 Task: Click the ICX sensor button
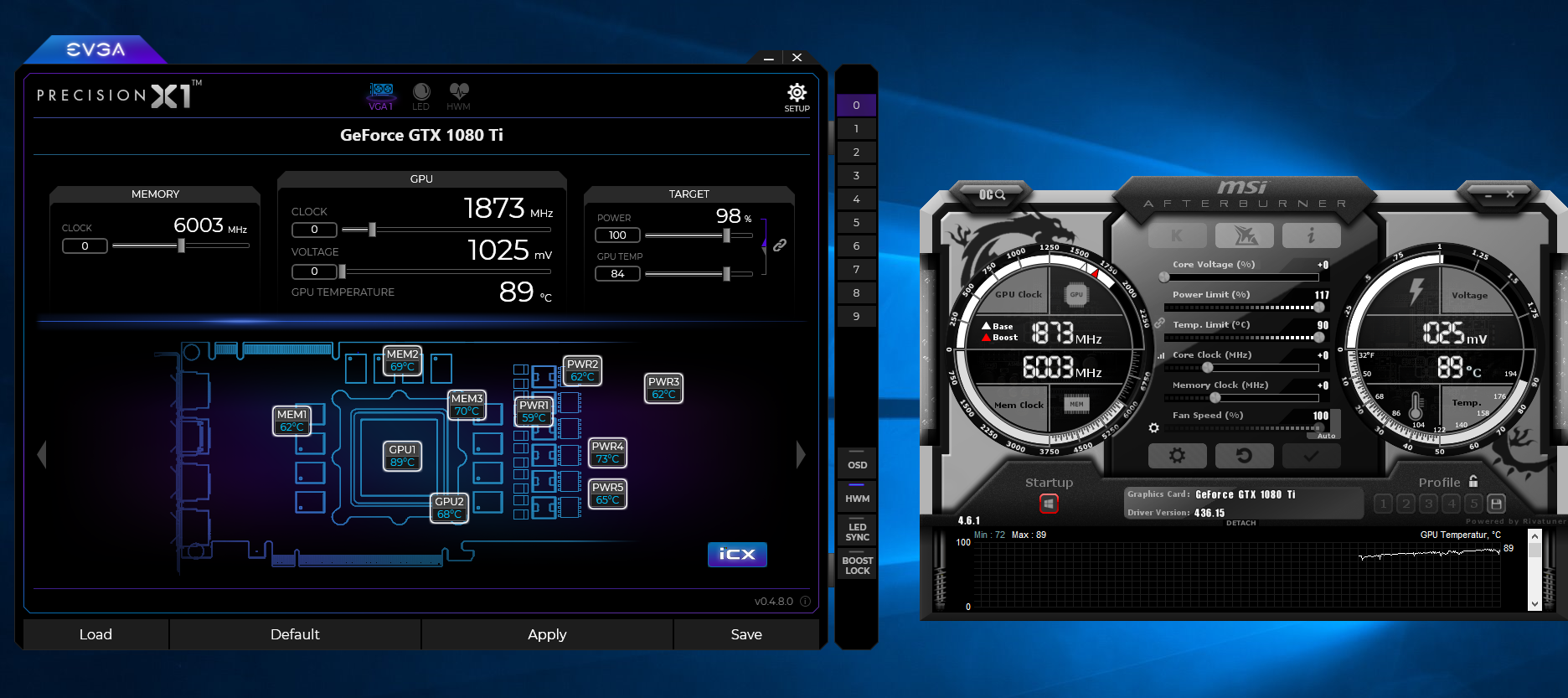(x=737, y=554)
